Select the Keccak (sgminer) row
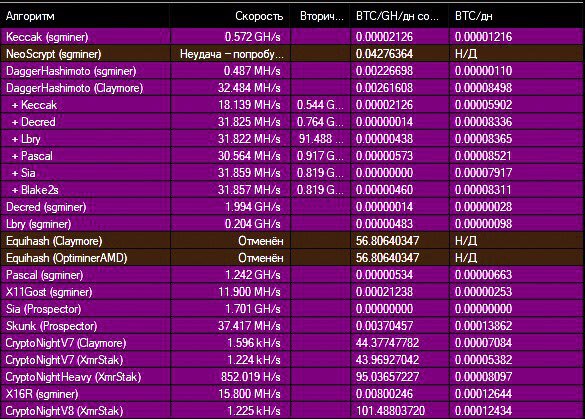Image resolution: width=585 pixels, height=419 pixels. coord(292,37)
